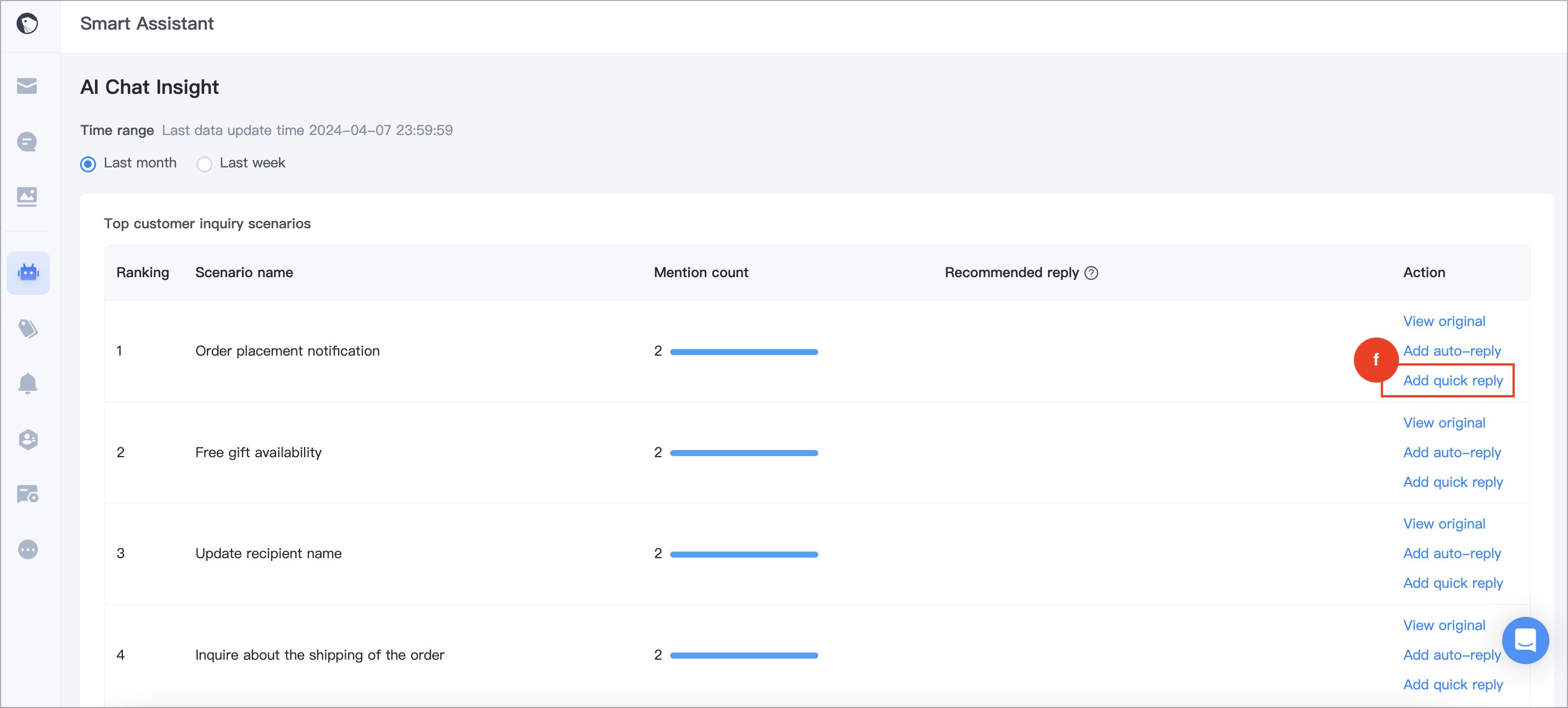Add auto-reply for Order placement notification
The height and width of the screenshot is (708, 1568).
1452,351
